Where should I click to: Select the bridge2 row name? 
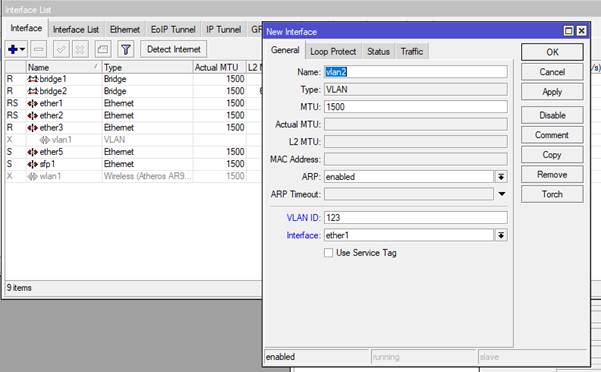(53, 91)
